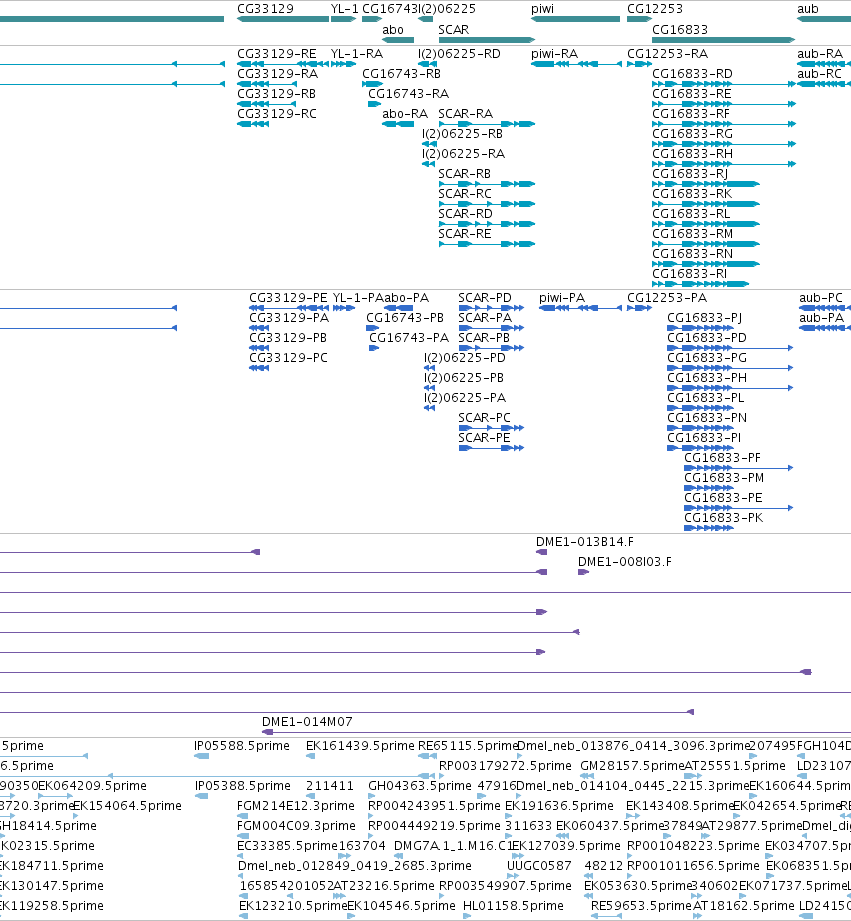The height and width of the screenshot is (921, 851).
Task: Click the SCAR-RB transcript label
Action: (464, 174)
